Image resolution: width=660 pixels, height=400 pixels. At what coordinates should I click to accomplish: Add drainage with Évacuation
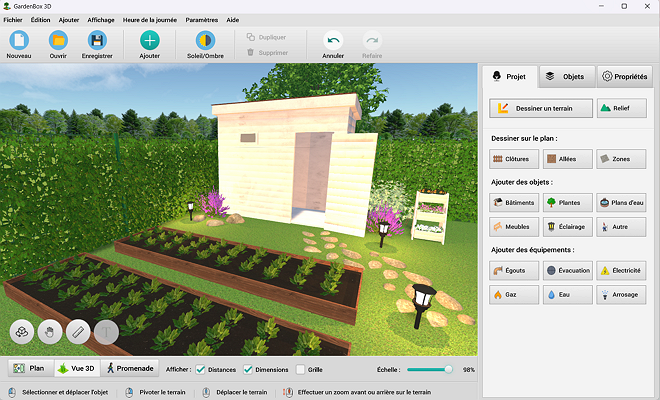(x=567, y=270)
